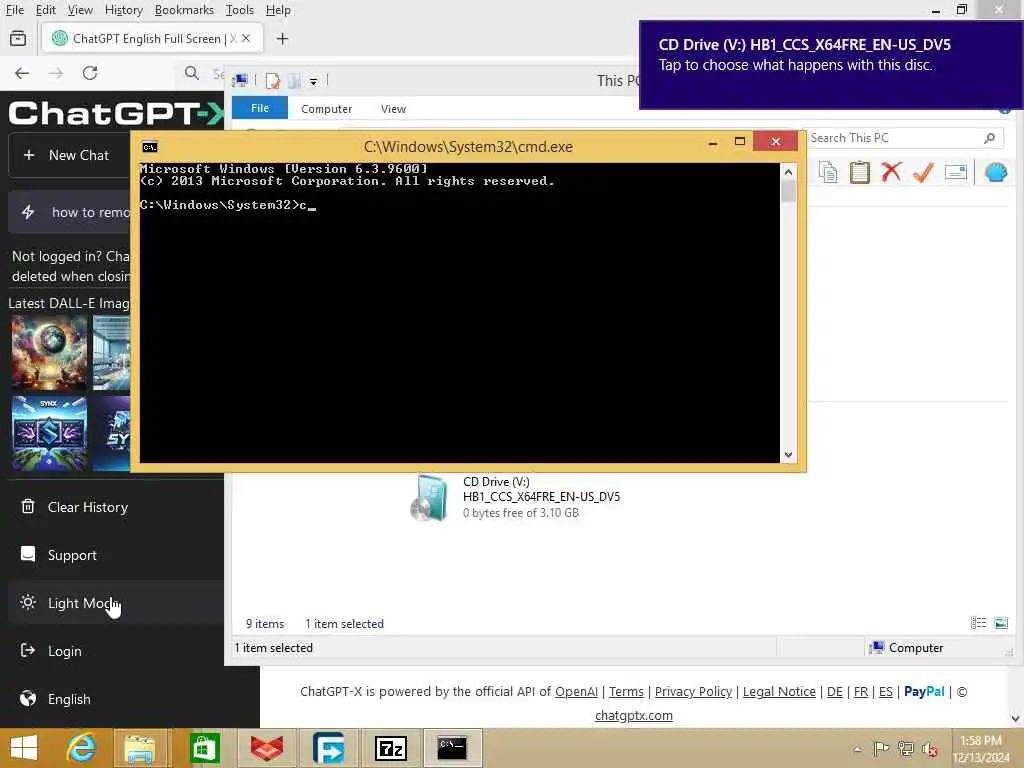The width and height of the screenshot is (1024, 768).
Task: Click the properties icon in Explorer title bar
Action: (x=273, y=81)
